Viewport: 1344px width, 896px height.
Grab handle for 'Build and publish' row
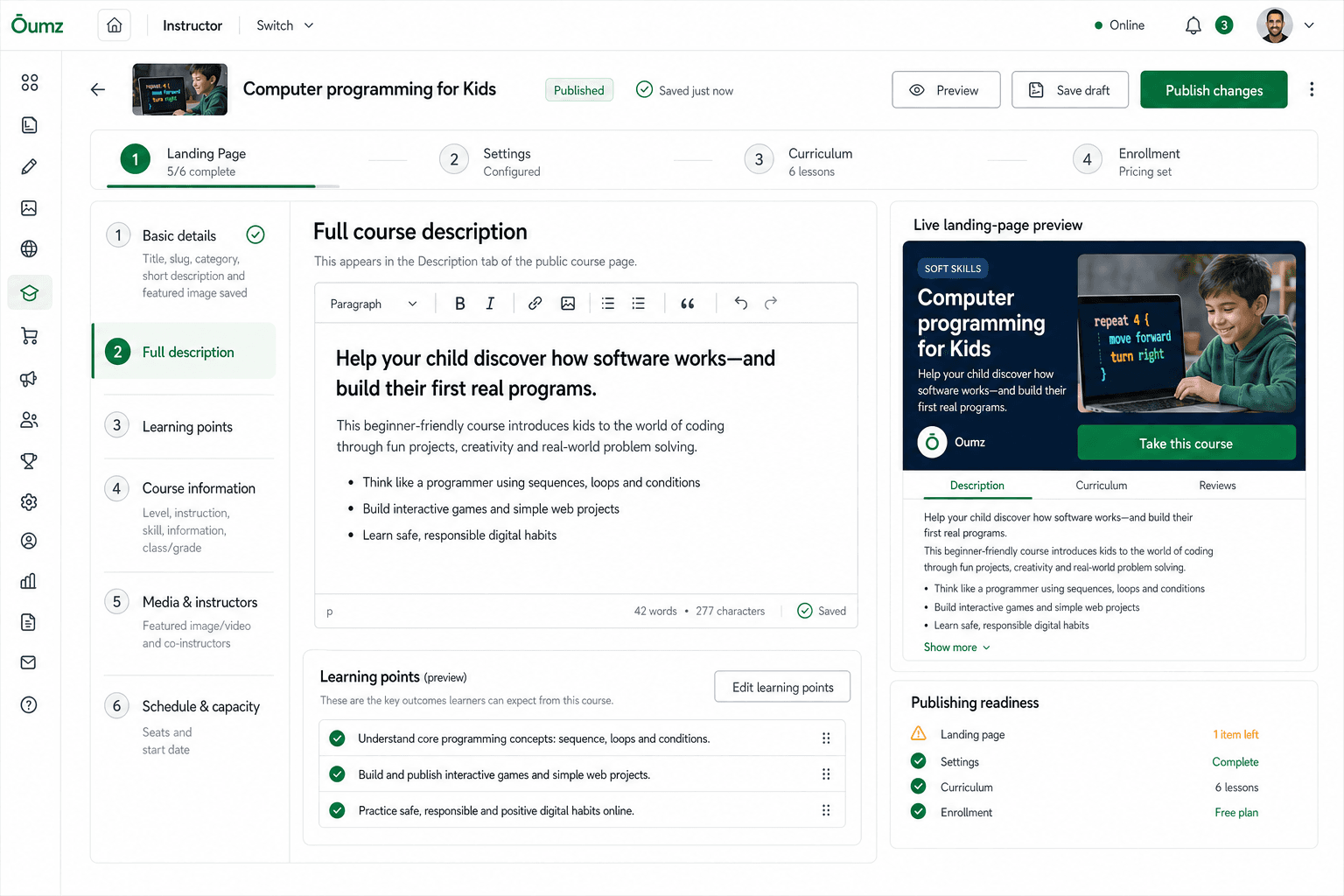click(x=826, y=774)
